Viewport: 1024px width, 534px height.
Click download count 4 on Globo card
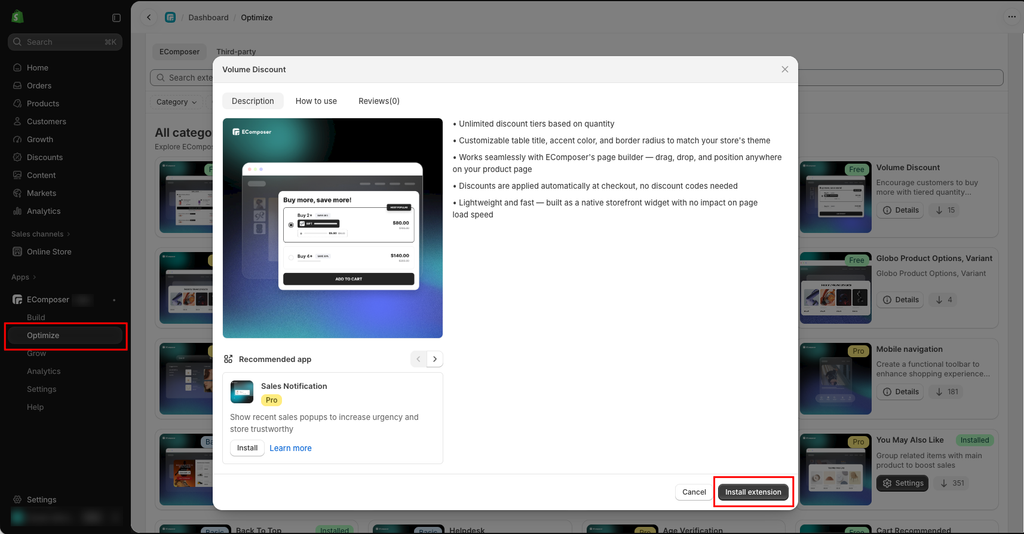coord(944,300)
